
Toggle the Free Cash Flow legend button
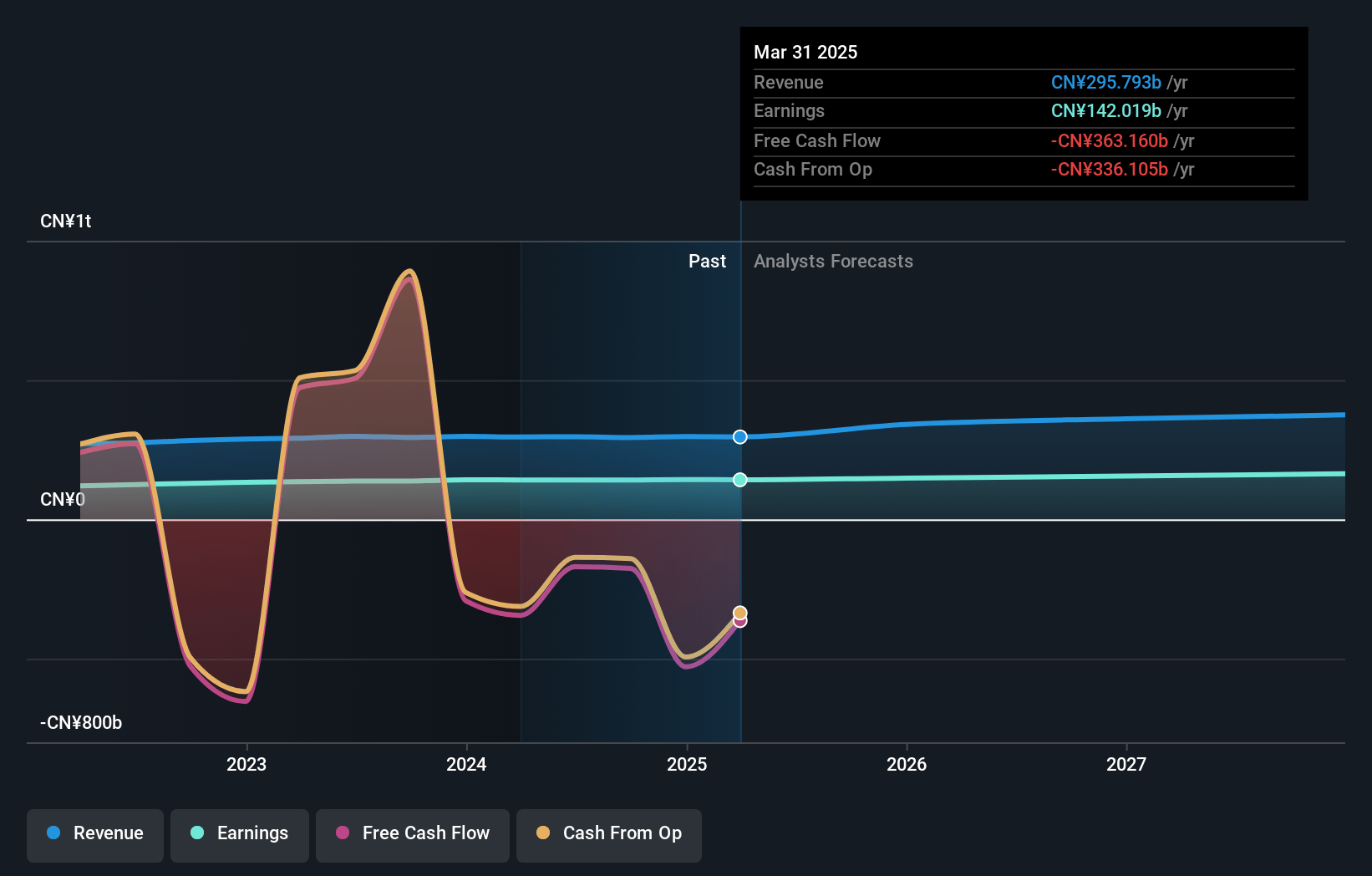pos(413,835)
